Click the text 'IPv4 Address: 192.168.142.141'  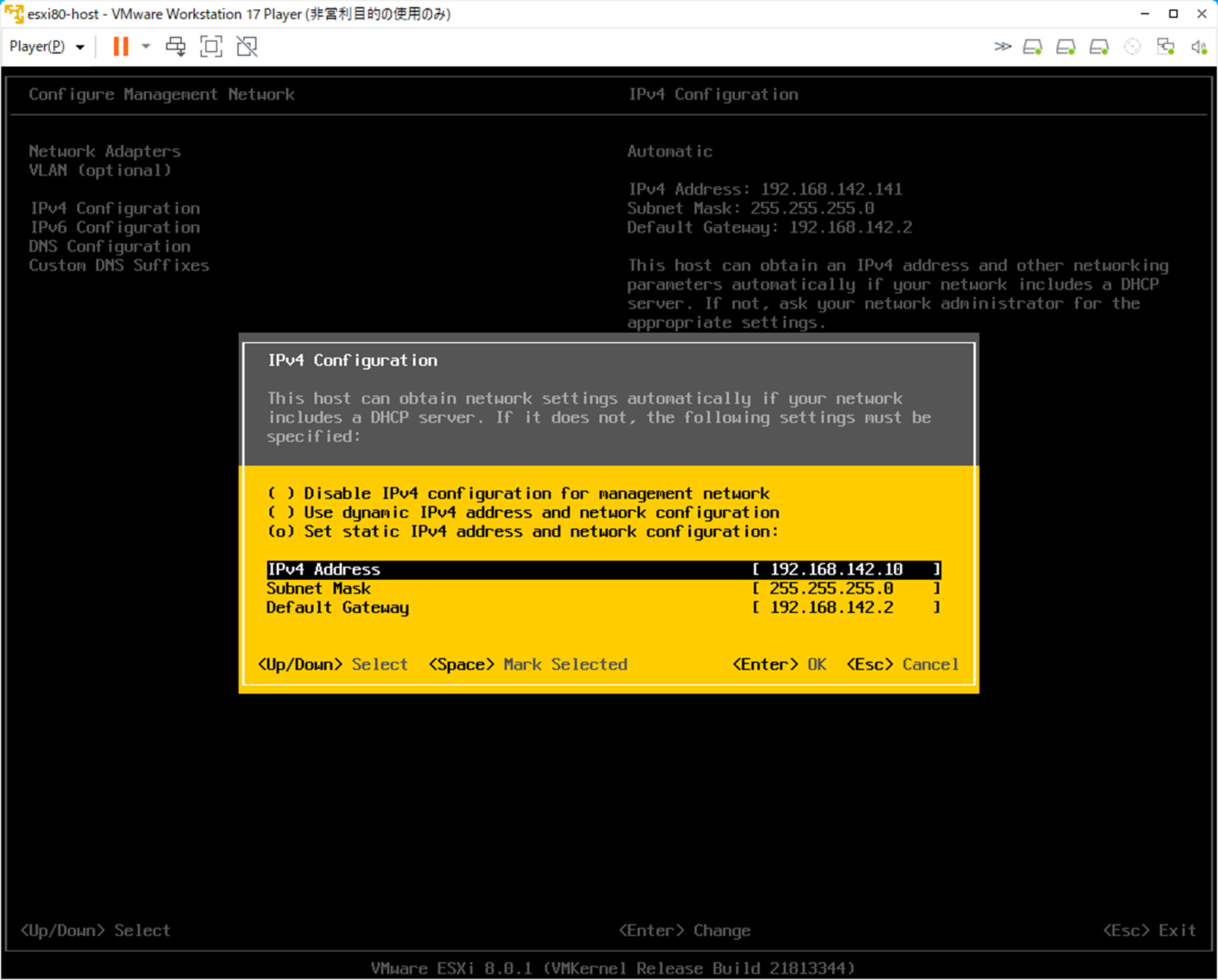[x=765, y=189]
